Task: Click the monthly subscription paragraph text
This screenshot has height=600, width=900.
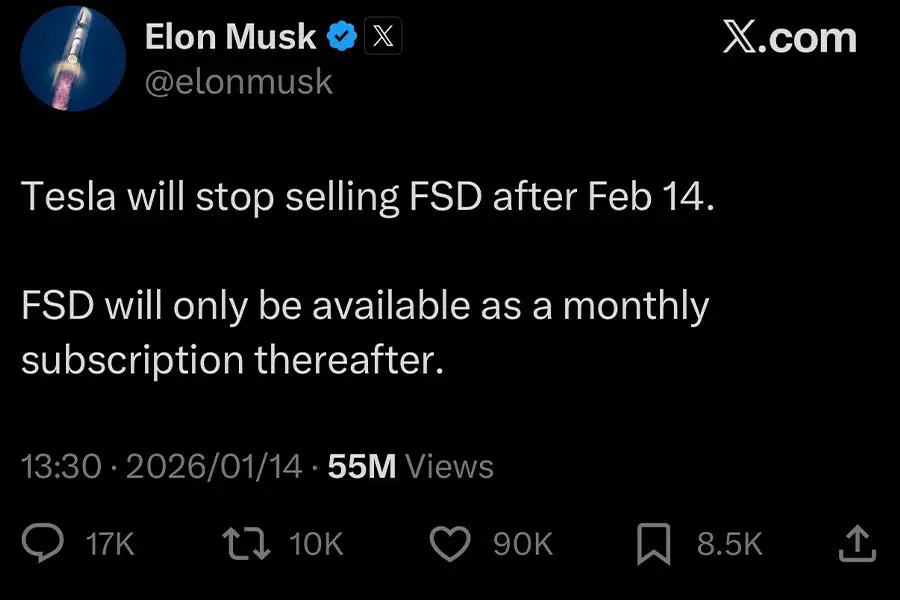Action: coord(365,332)
